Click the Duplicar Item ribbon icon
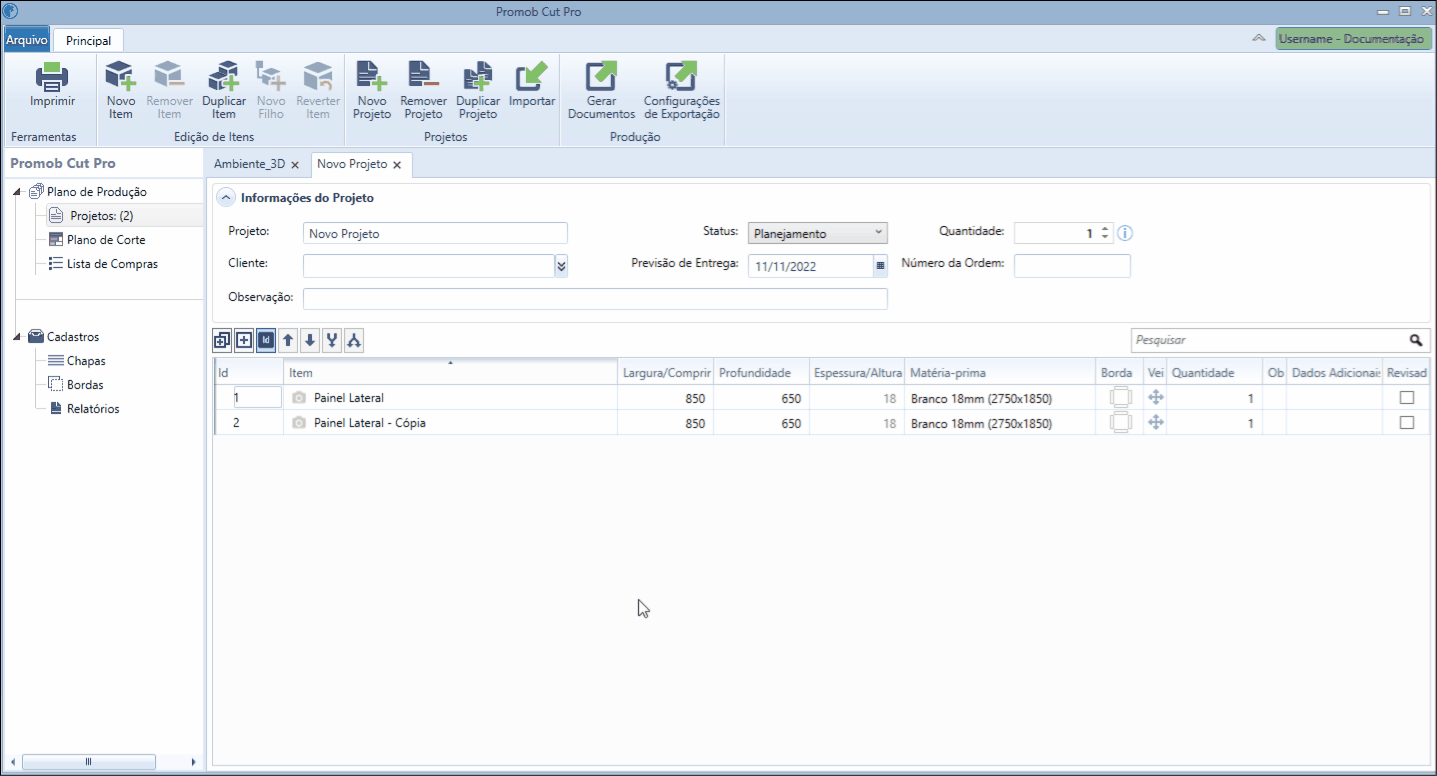This screenshot has width=1437, height=776. tap(223, 77)
